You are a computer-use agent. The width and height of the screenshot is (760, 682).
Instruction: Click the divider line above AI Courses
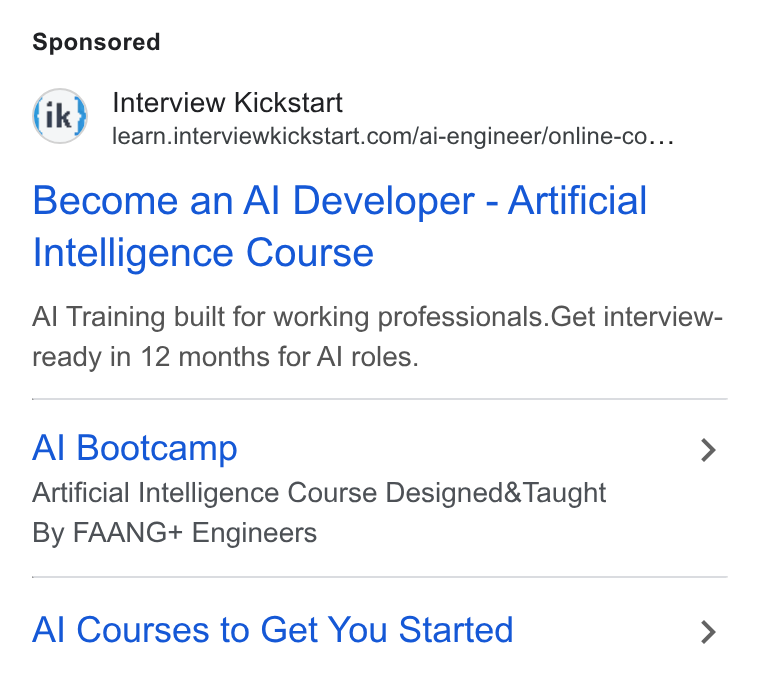coord(380,577)
